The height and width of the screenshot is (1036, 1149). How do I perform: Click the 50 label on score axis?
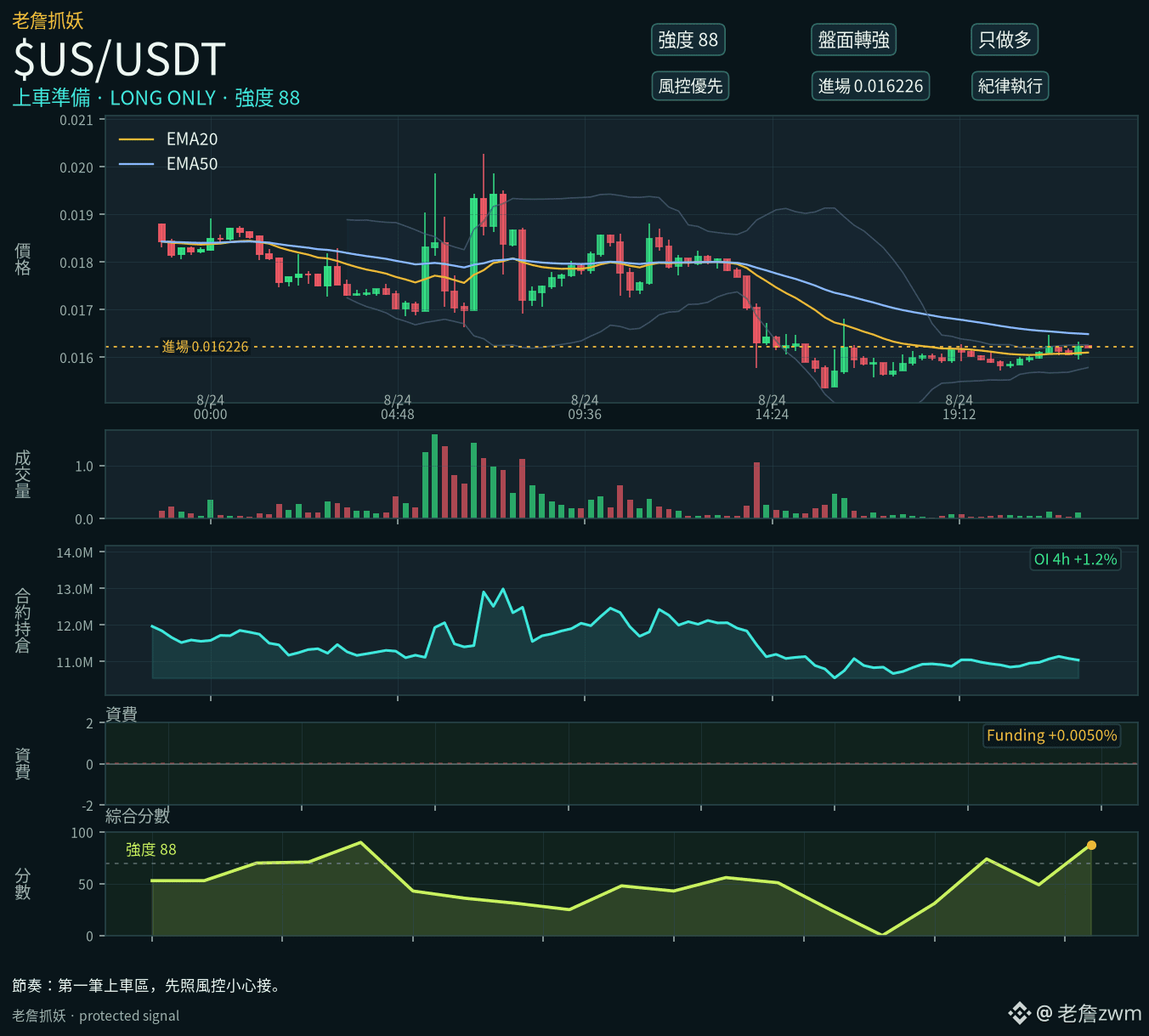click(86, 885)
